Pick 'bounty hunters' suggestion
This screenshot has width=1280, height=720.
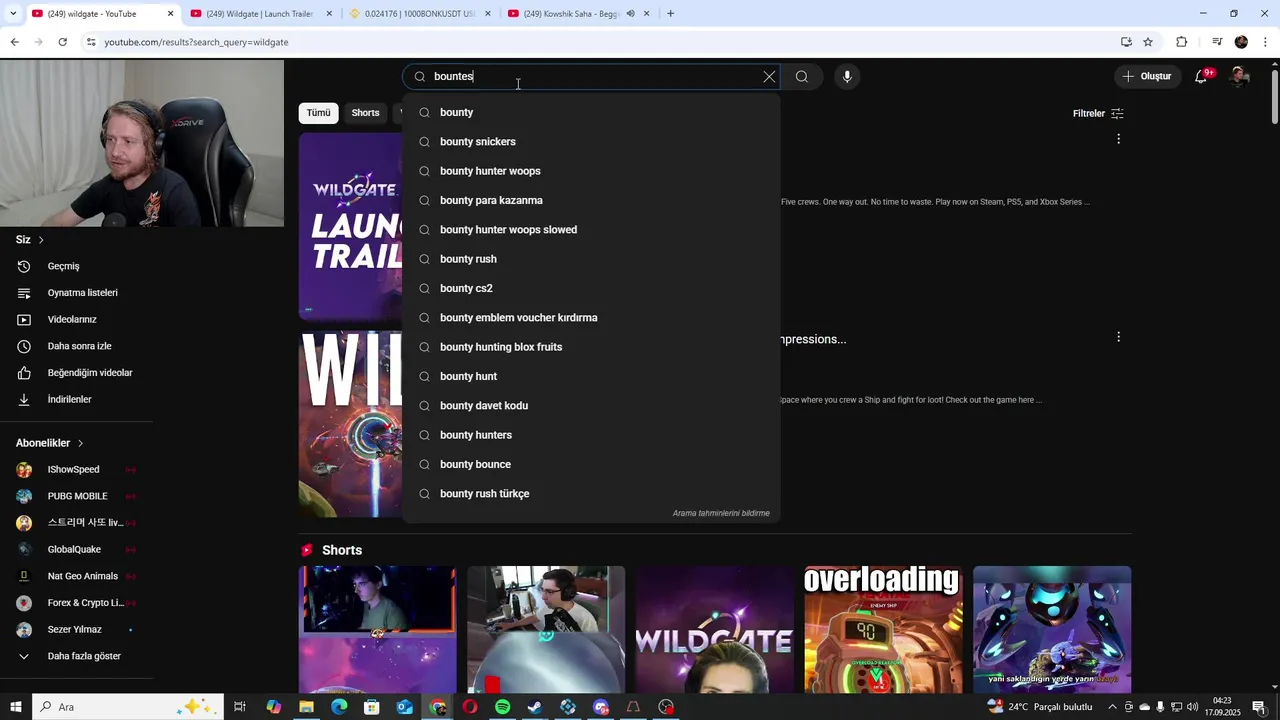click(591, 435)
